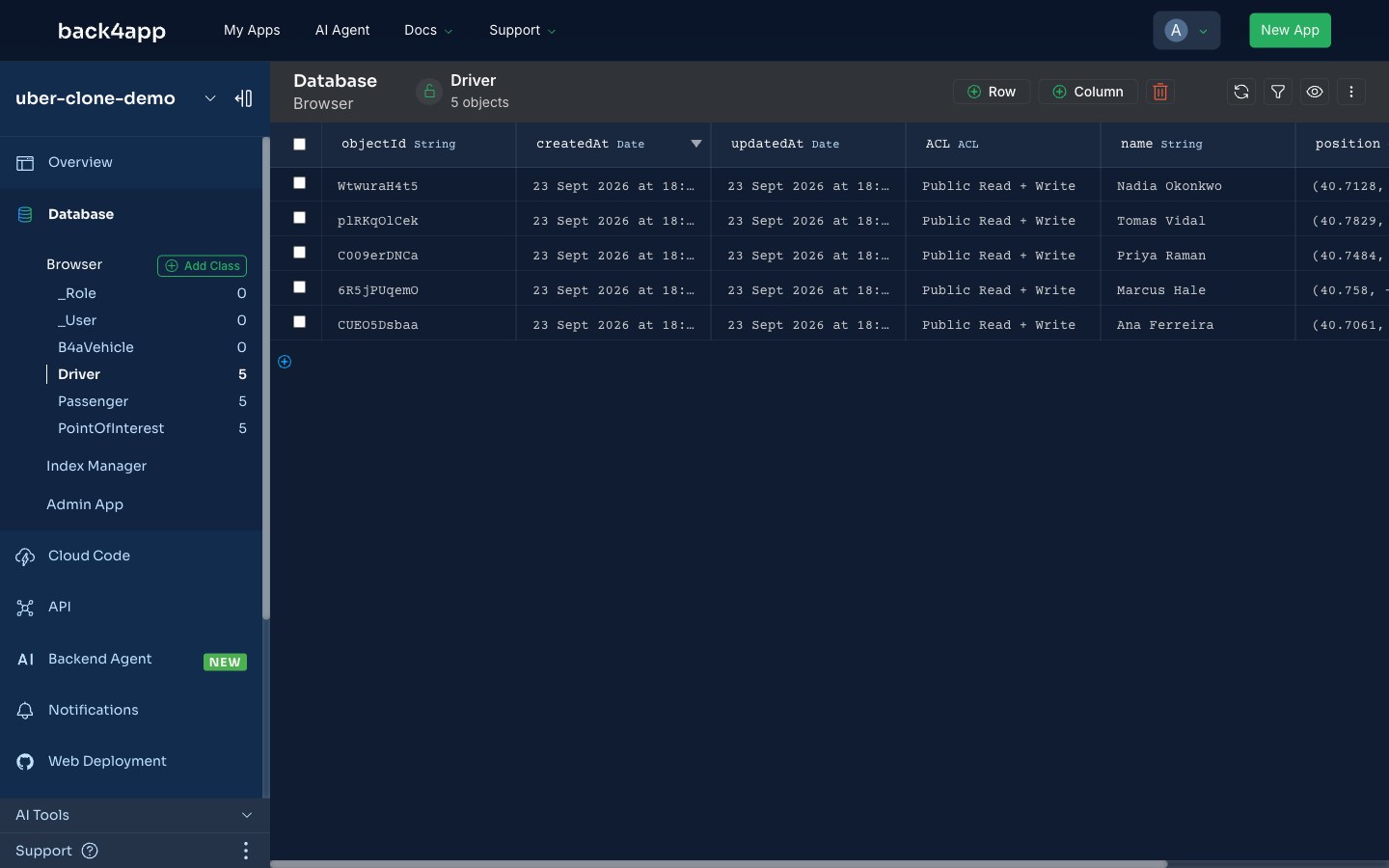Check the C009erDNCa row checkbox

click(299, 253)
